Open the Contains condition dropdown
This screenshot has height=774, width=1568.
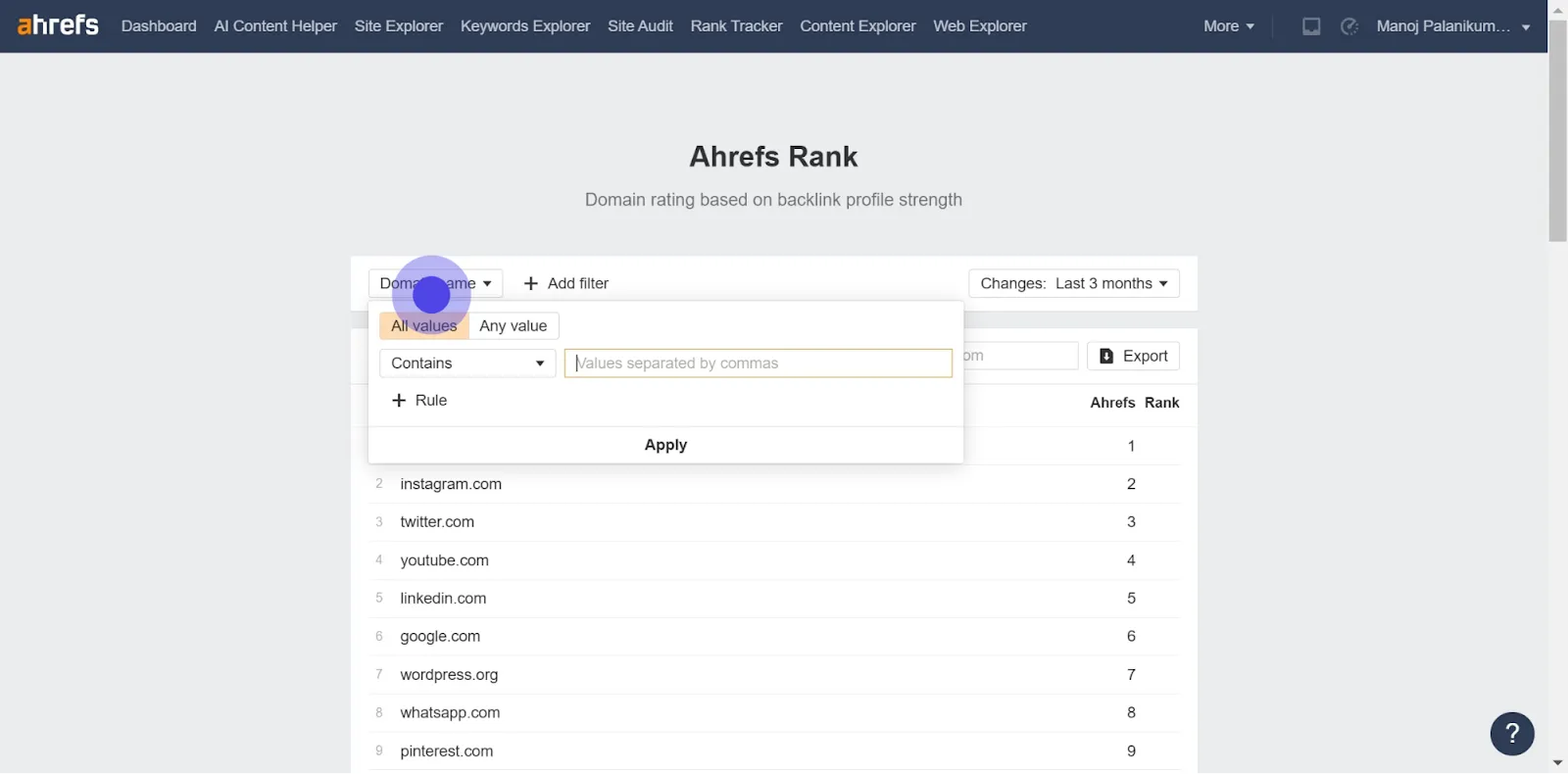467,363
